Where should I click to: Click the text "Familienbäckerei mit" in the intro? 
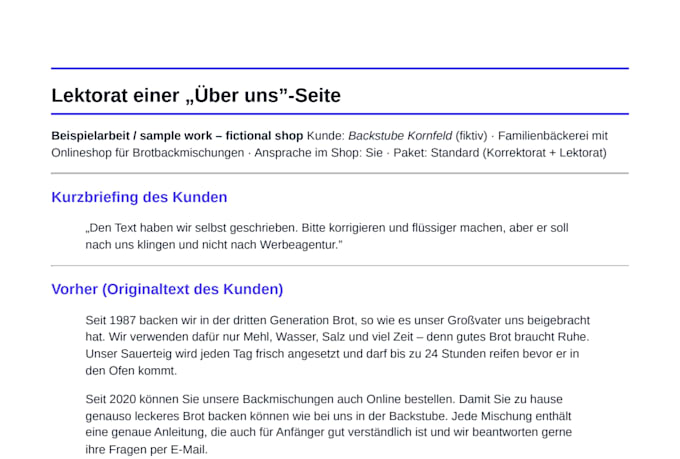tap(552, 136)
